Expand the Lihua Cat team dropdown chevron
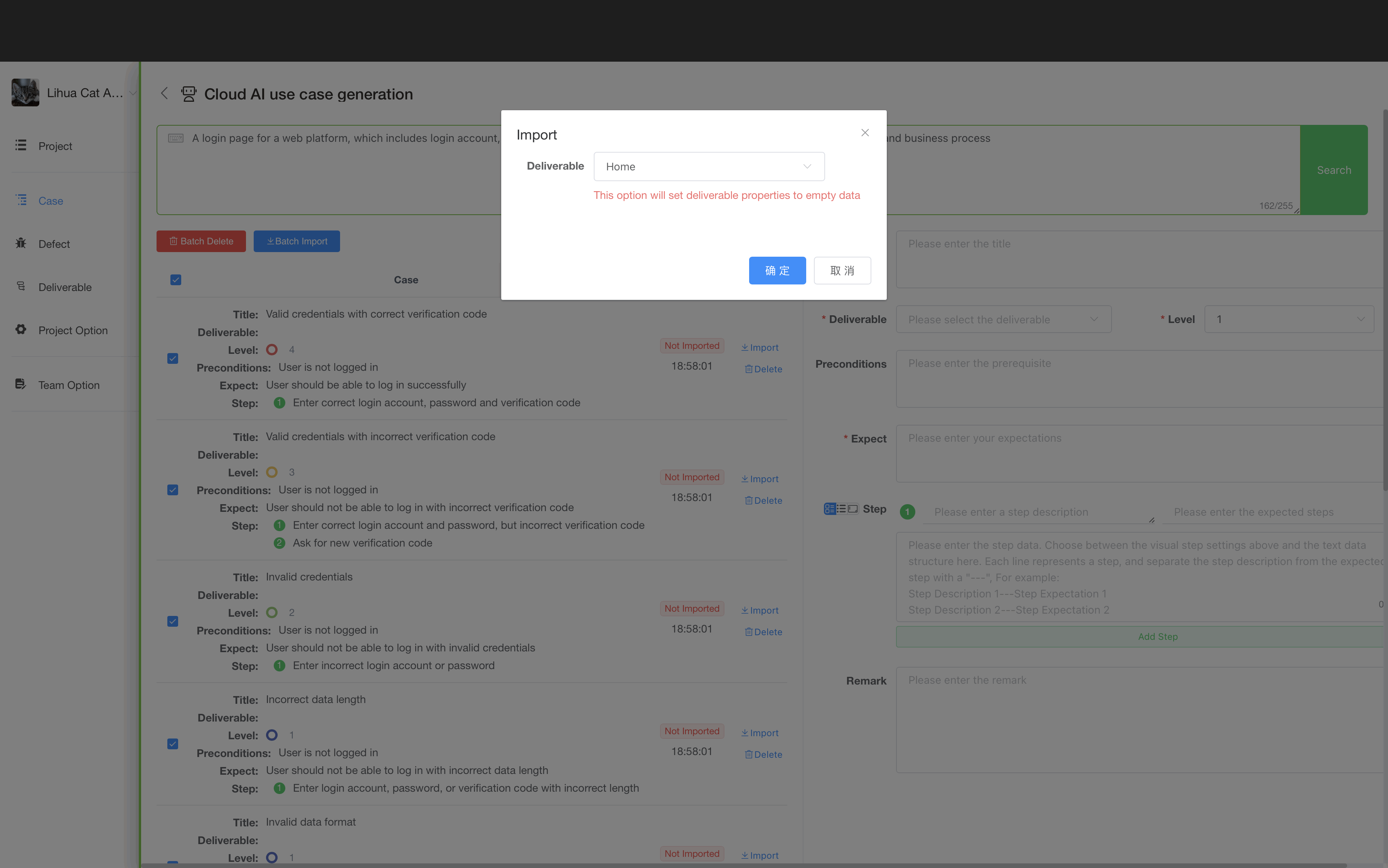 click(133, 93)
